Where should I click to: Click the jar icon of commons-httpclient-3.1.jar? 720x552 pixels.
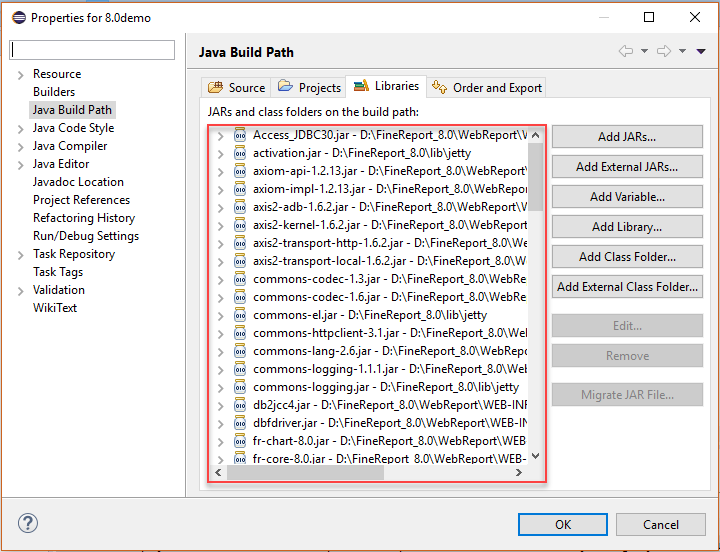pyautogui.click(x=240, y=333)
